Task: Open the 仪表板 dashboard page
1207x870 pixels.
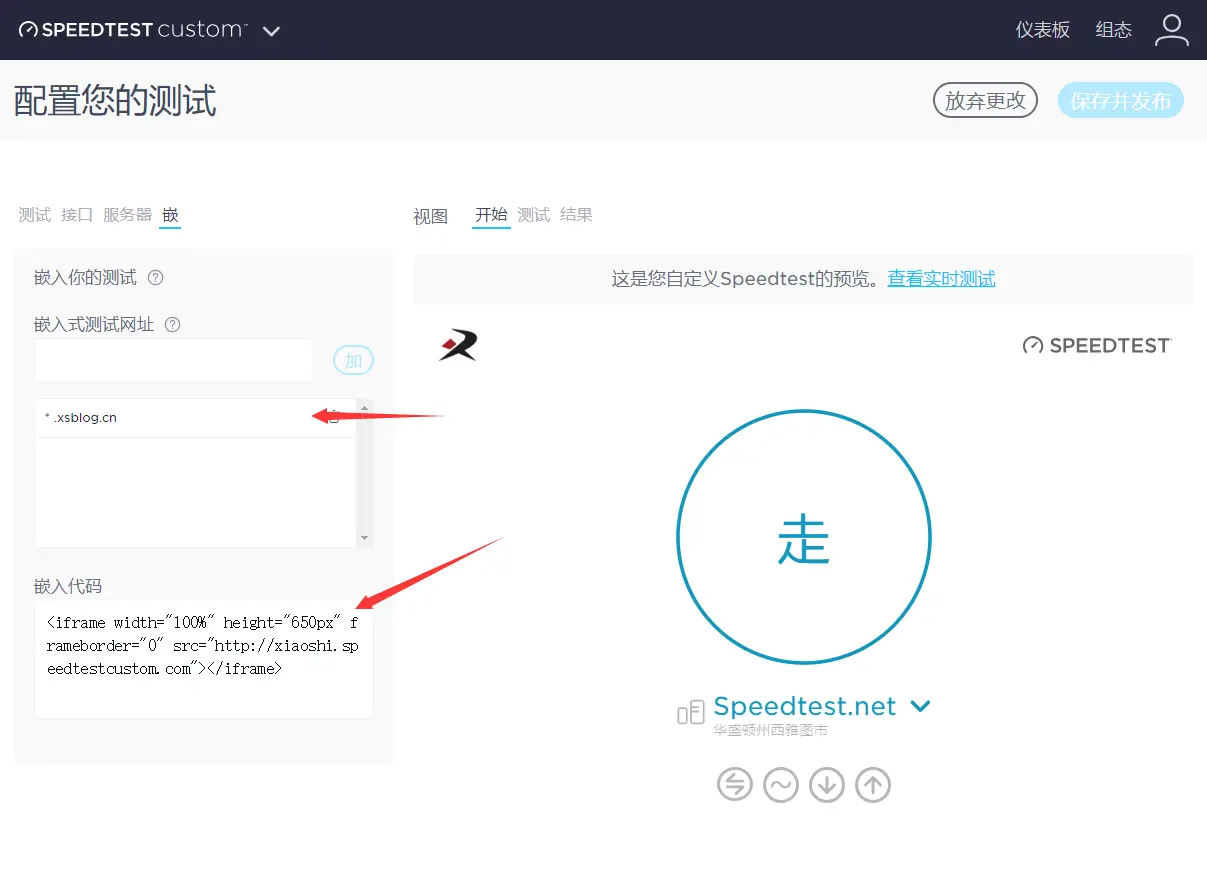Action: coord(1043,30)
